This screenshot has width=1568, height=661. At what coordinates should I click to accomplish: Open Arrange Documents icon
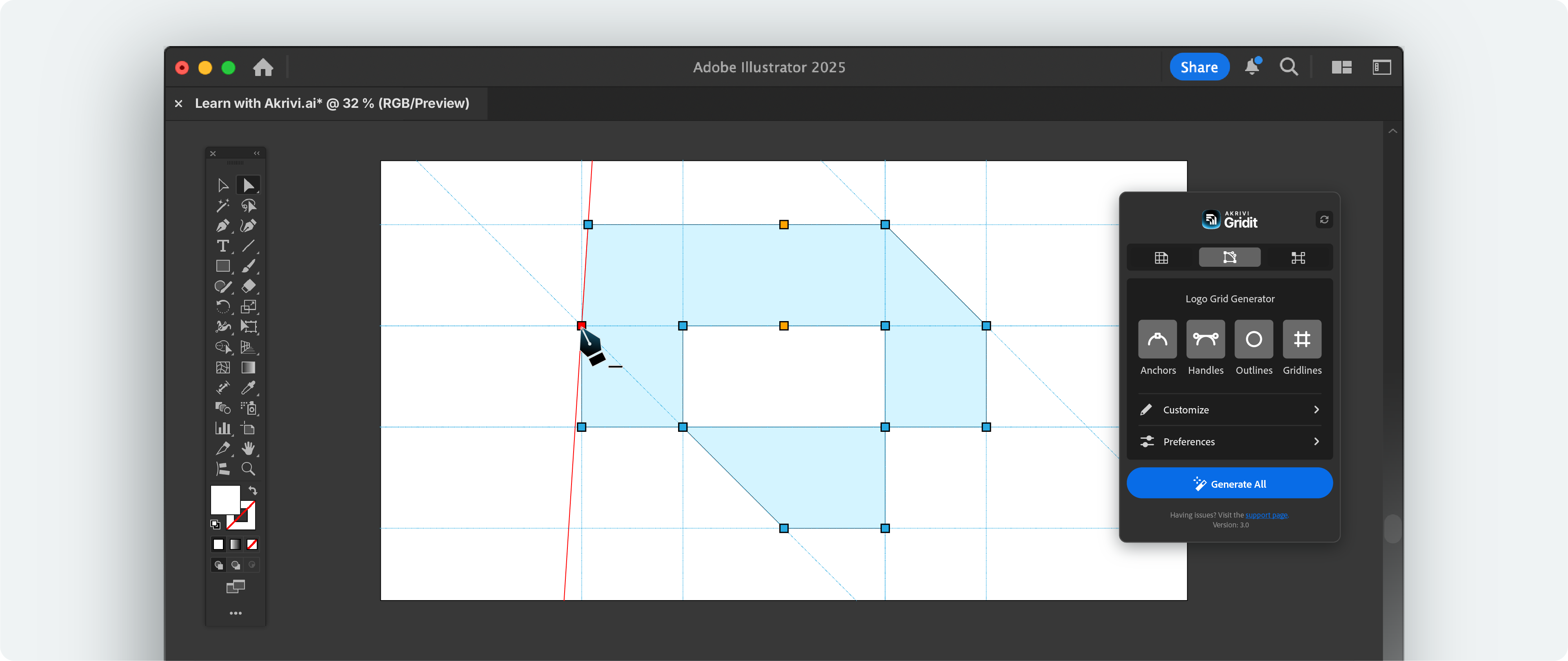[x=1341, y=67]
